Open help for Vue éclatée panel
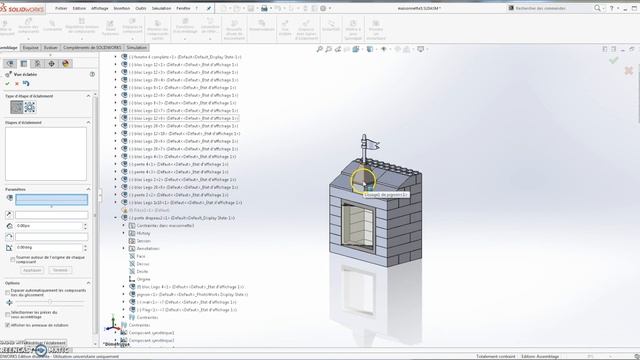 pyautogui.click(x=92, y=74)
